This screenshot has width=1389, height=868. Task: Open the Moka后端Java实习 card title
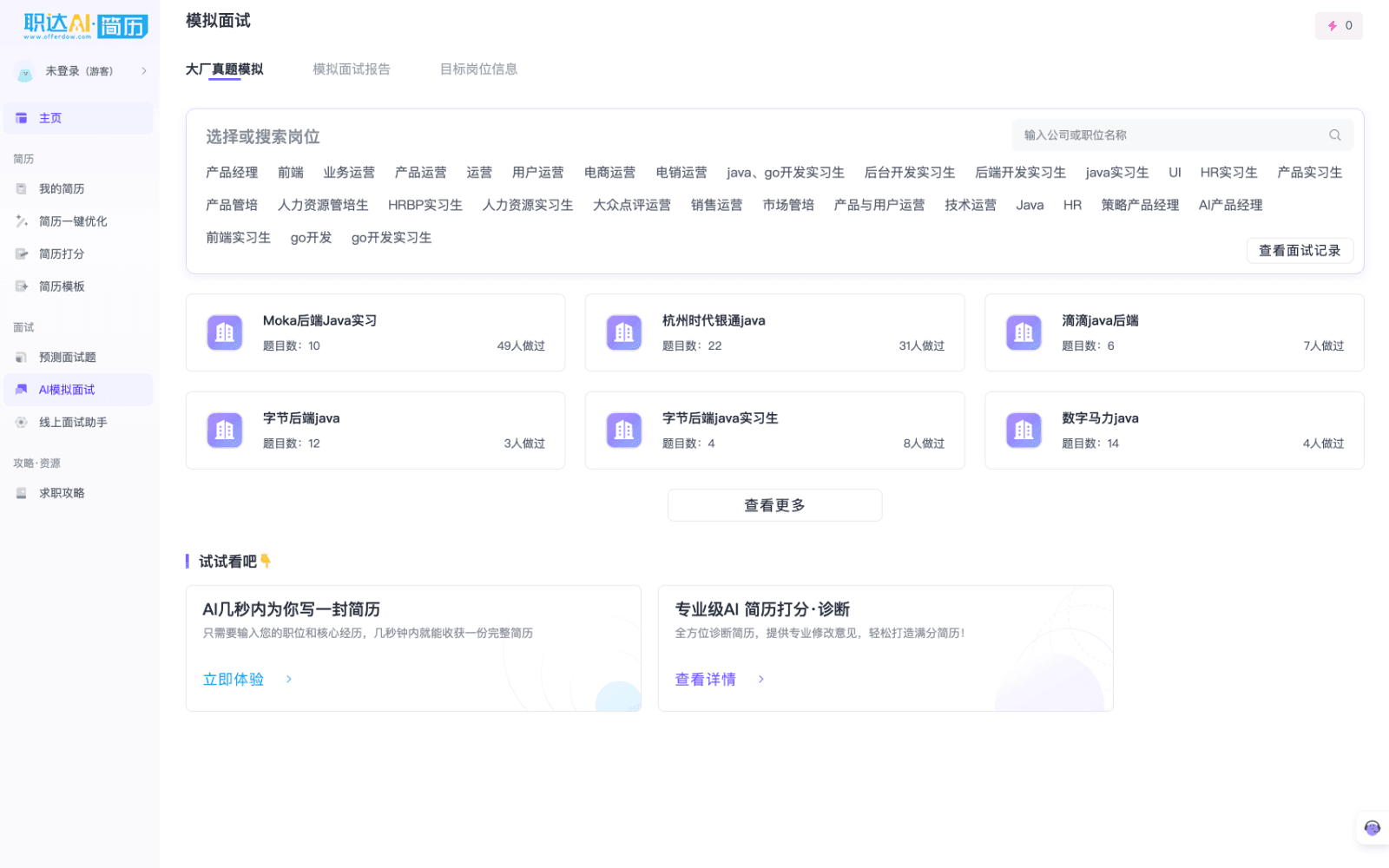[320, 320]
